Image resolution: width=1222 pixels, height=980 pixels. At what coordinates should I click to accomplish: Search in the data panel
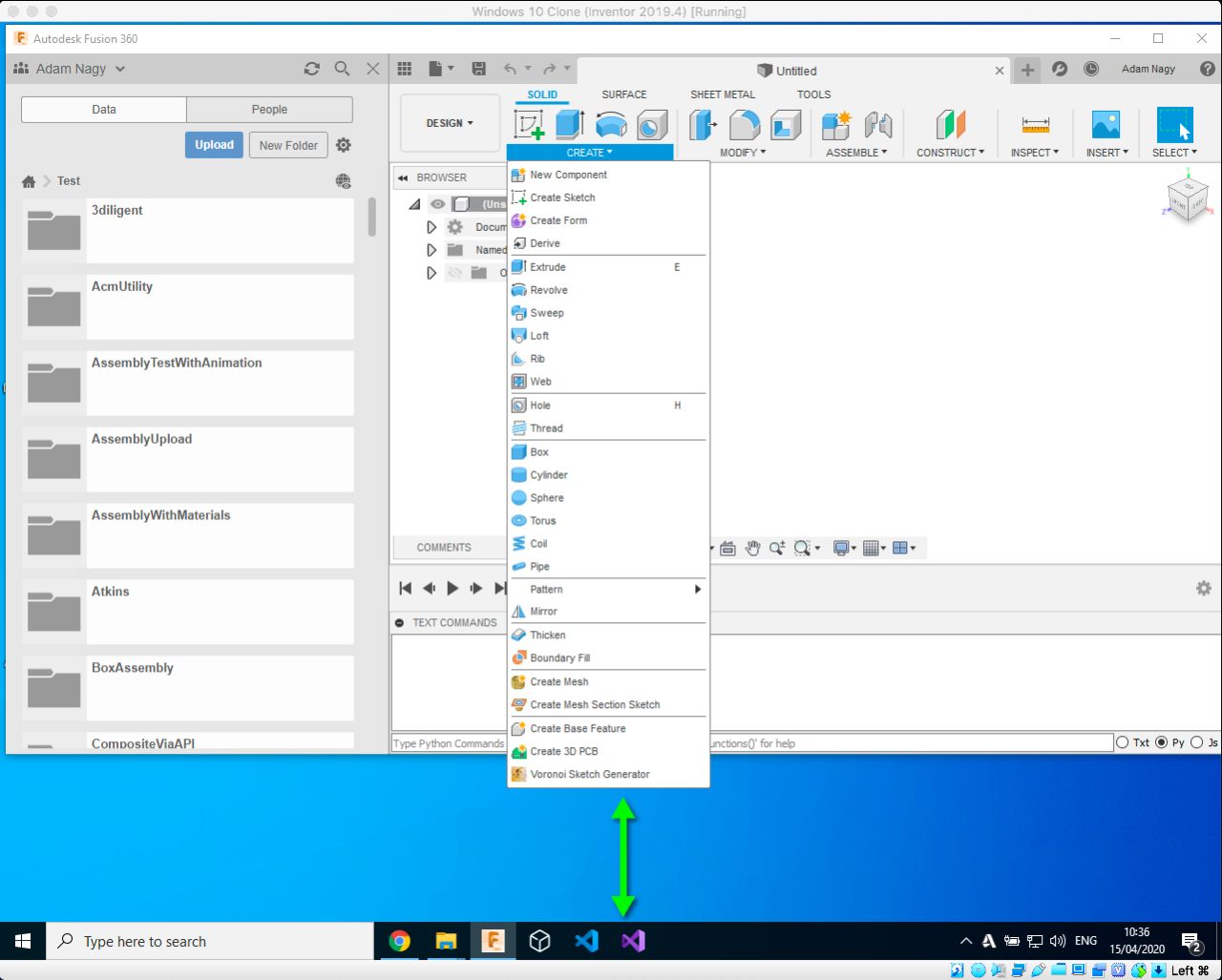pyautogui.click(x=342, y=69)
